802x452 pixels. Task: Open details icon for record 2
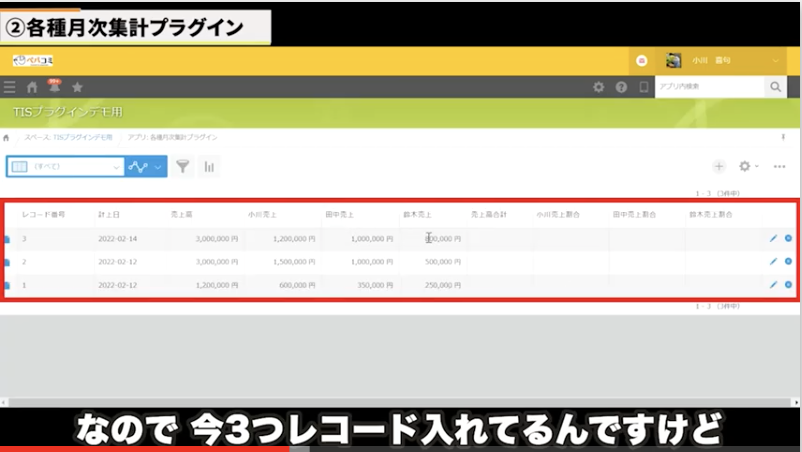tap(7, 262)
